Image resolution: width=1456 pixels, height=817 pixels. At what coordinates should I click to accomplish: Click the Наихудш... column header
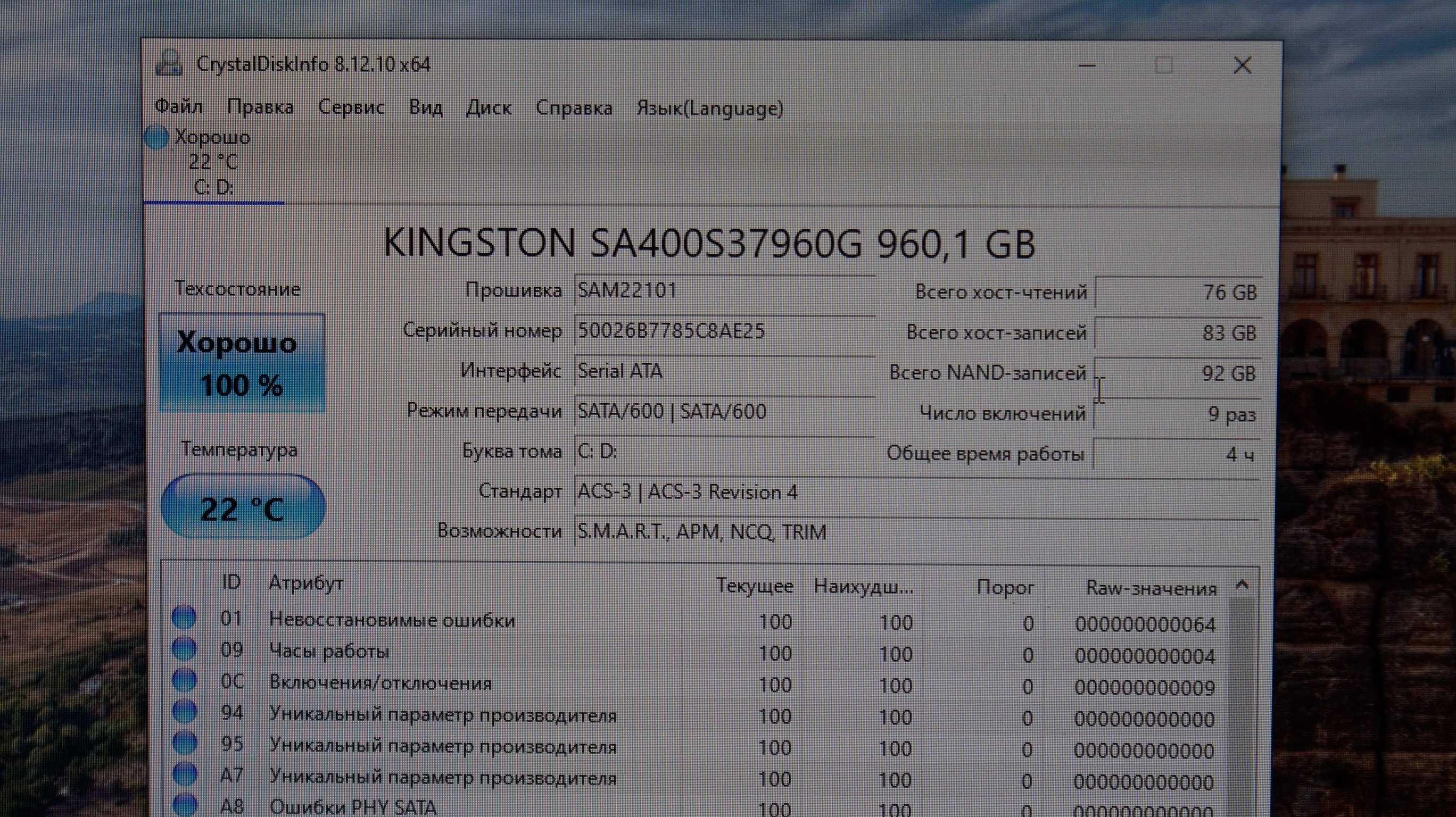[863, 587]
